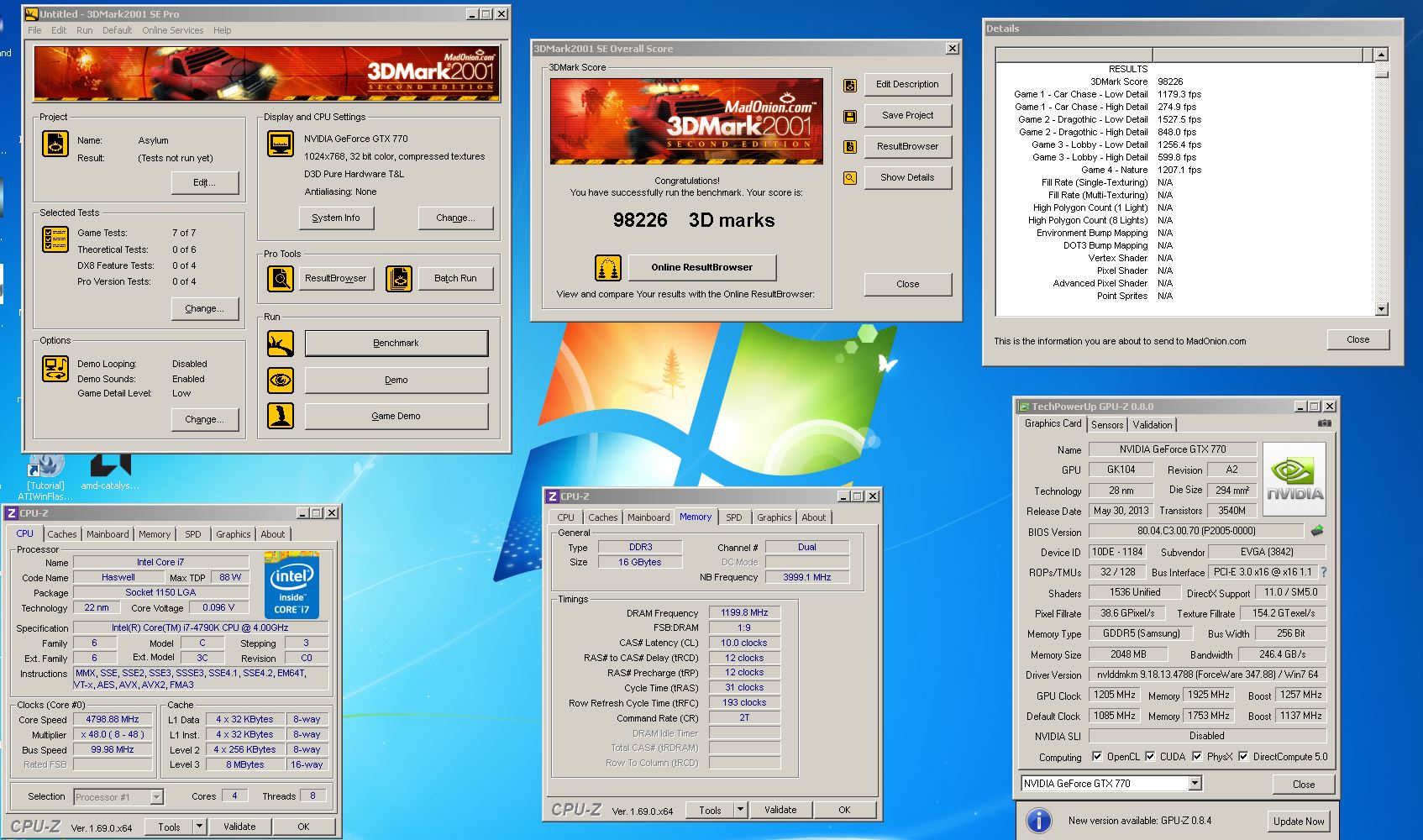Open the Caches tab in the left CPU-Z window
The height and width of the screenshot is (840, 1423).
click(61, 534)
